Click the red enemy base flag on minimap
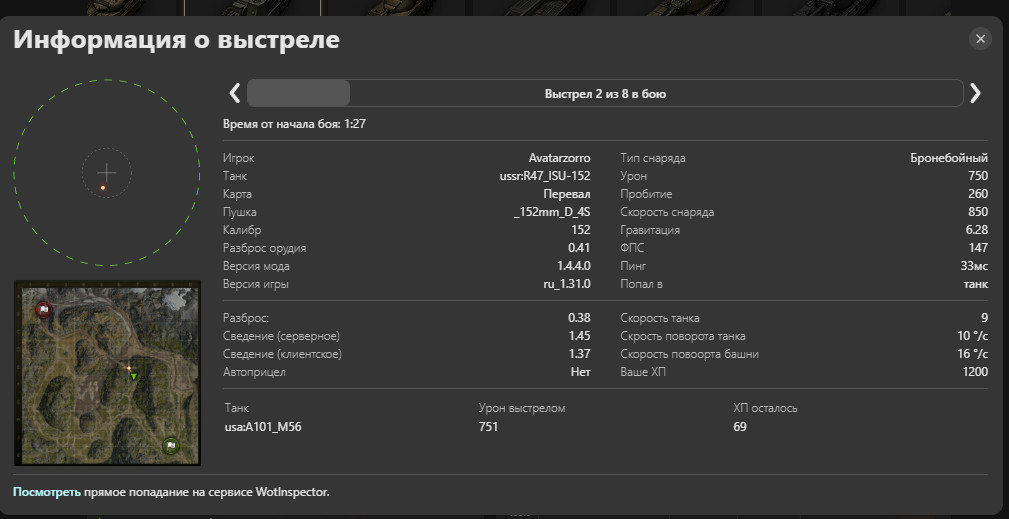This screenshot has width=1009, height=519. tap(43, 309)
